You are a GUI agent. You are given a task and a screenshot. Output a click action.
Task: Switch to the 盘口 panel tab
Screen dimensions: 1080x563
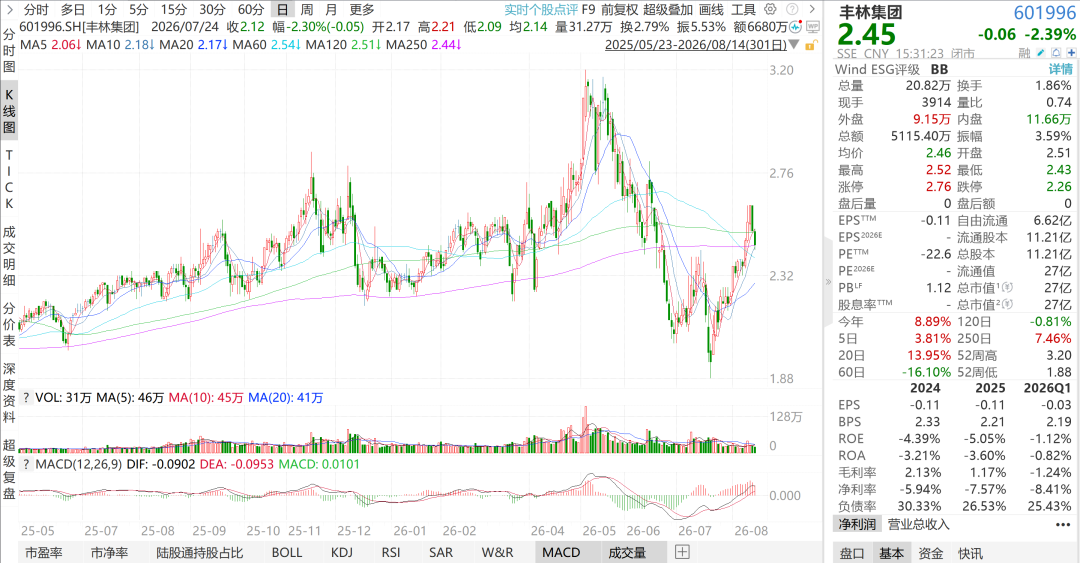click(x=852, y=553)
